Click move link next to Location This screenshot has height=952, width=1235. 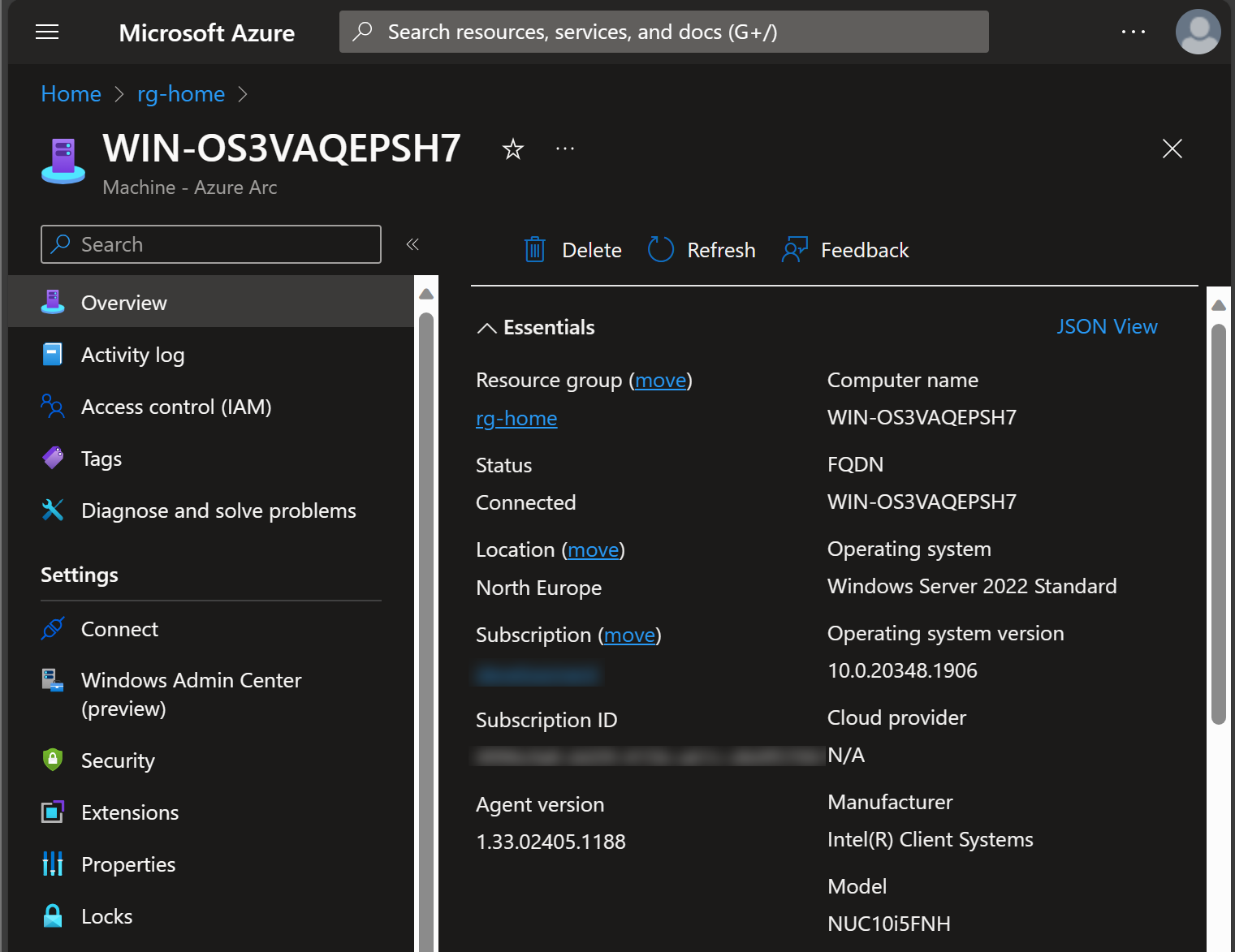[594, 549]
